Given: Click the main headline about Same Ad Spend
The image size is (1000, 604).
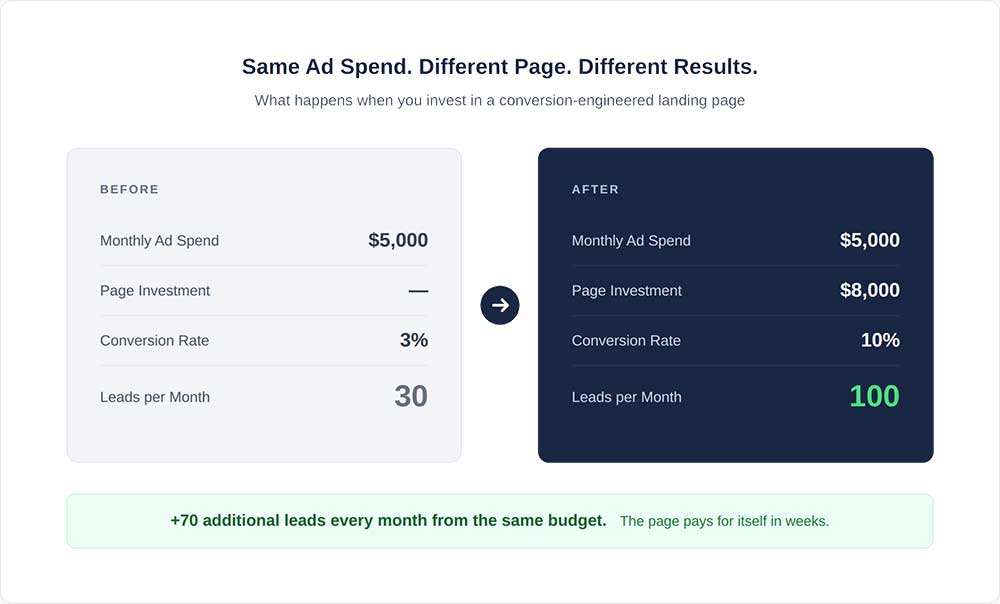Looking at the screenshot, I should [x=499, y=67].
